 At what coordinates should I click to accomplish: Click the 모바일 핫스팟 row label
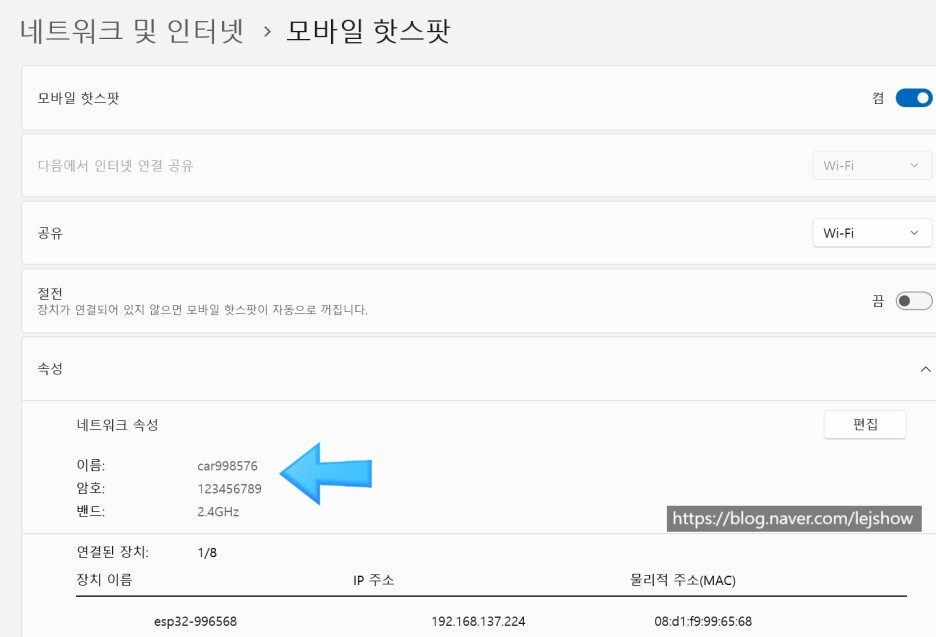[x=78, y=98]
